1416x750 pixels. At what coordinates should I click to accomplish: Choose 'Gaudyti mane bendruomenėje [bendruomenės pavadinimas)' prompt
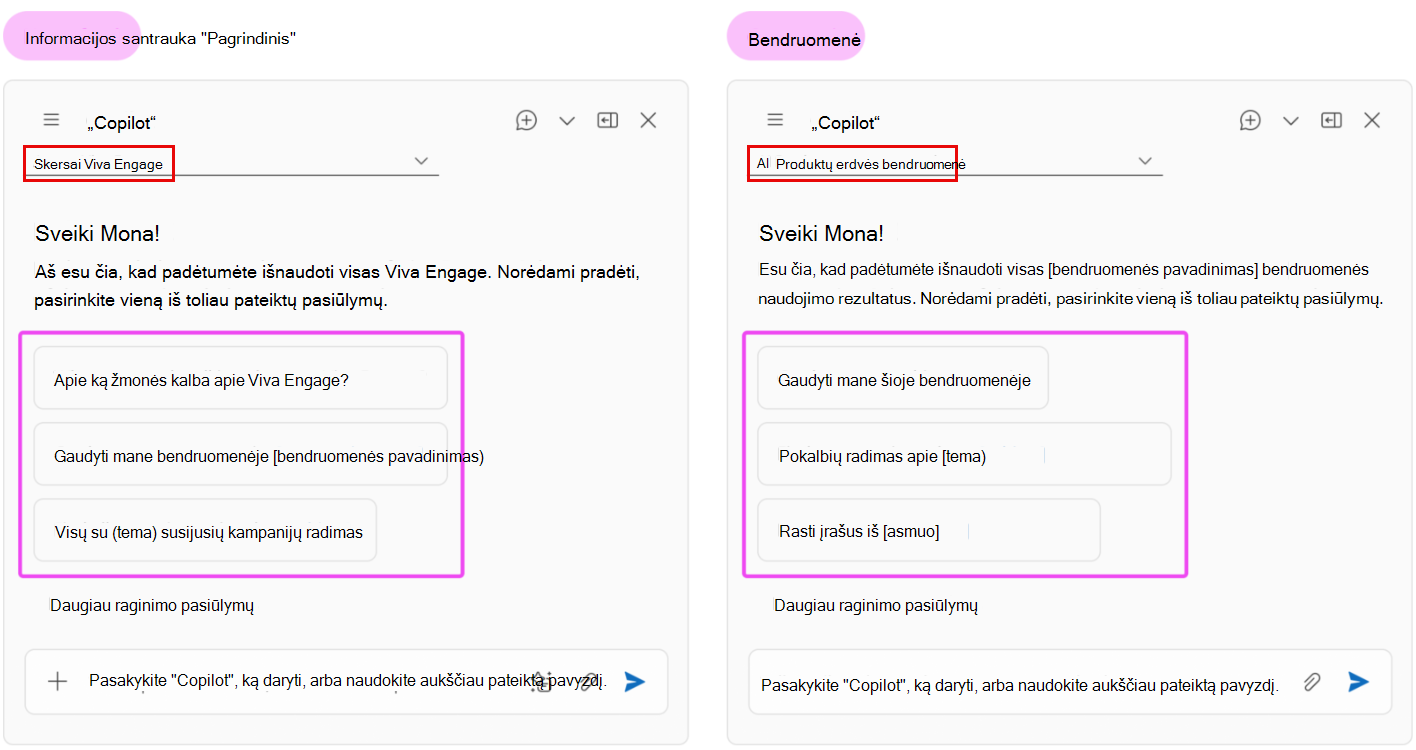click(x=240, y=455)
